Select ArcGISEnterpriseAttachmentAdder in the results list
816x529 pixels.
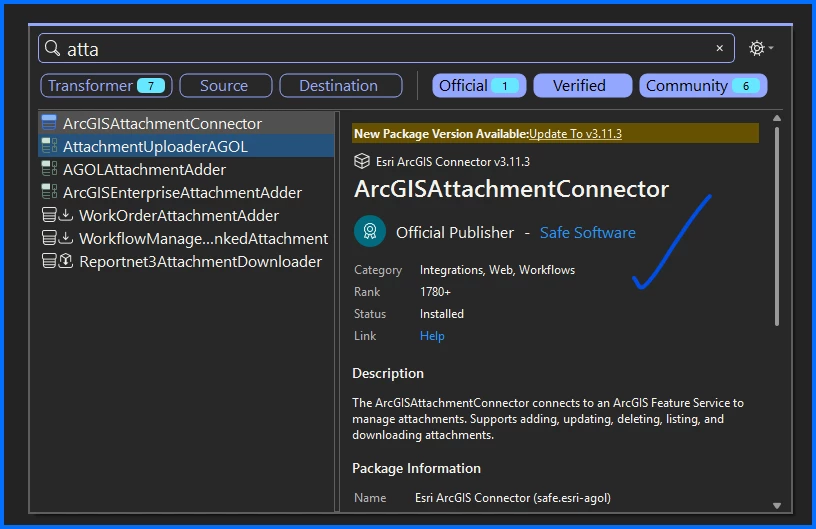click(186, 192)
